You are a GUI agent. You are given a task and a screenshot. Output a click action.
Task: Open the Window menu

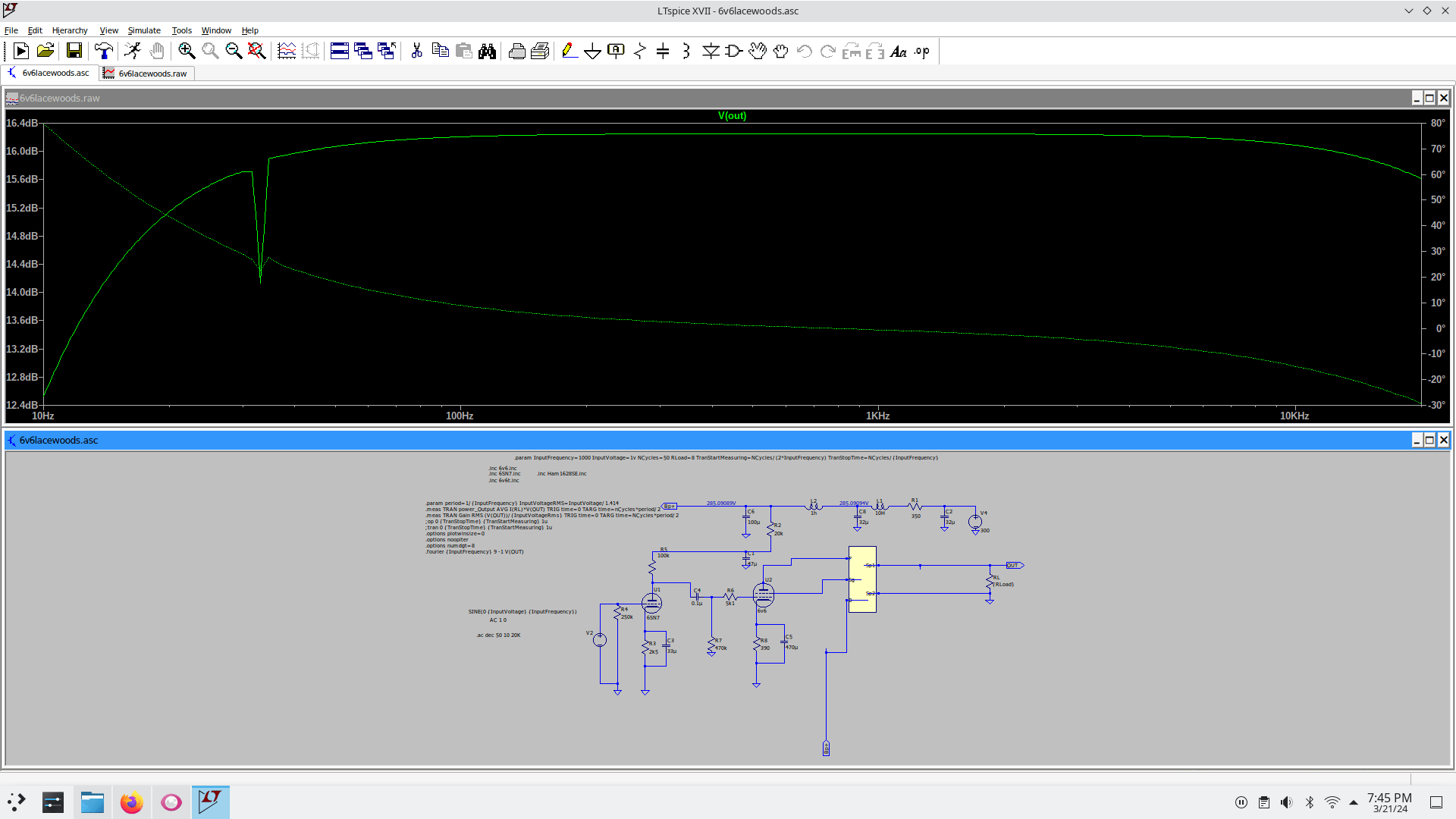pyautogui.click(x=216, y=30)
